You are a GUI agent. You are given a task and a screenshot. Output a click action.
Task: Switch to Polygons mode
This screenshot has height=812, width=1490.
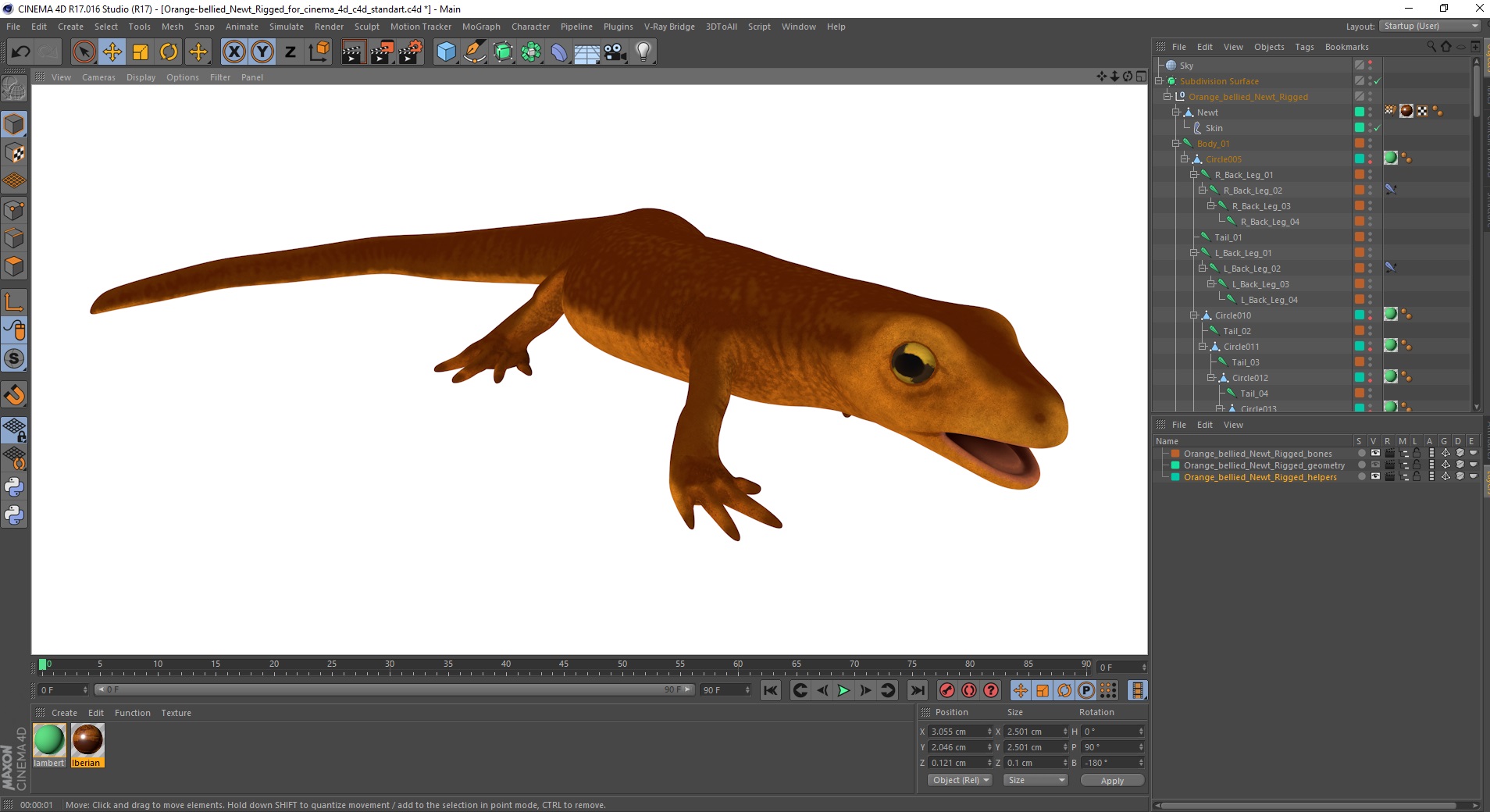click(14, 266)
